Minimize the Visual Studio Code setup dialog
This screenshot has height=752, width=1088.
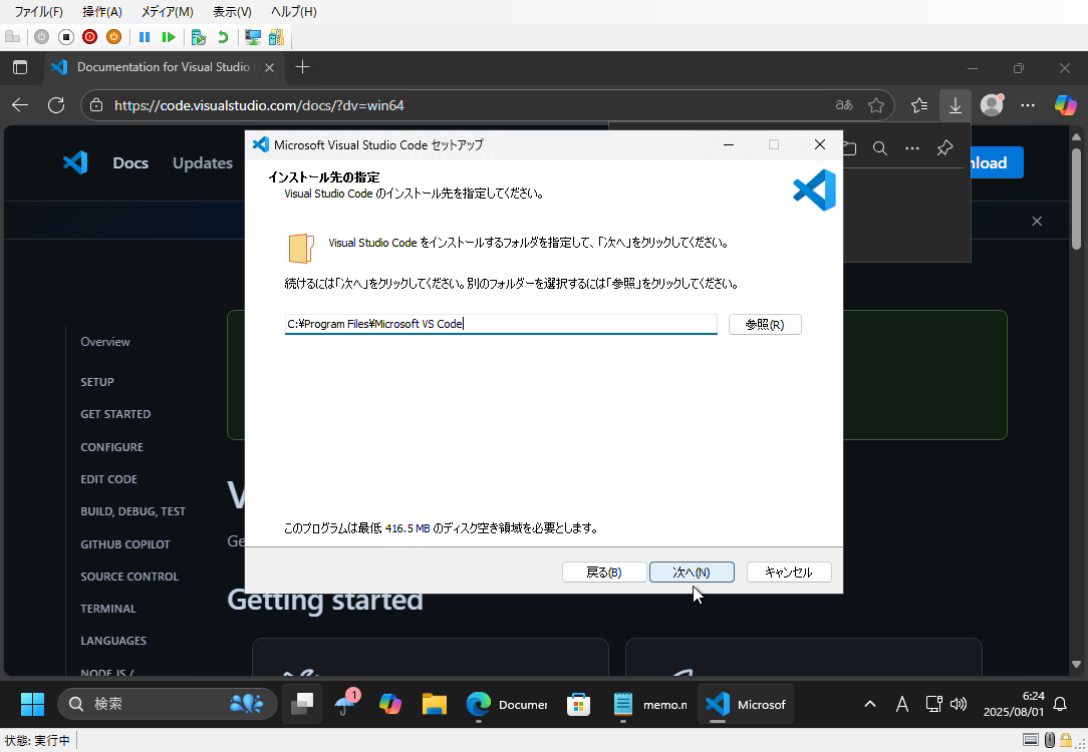tap(729, 144)
